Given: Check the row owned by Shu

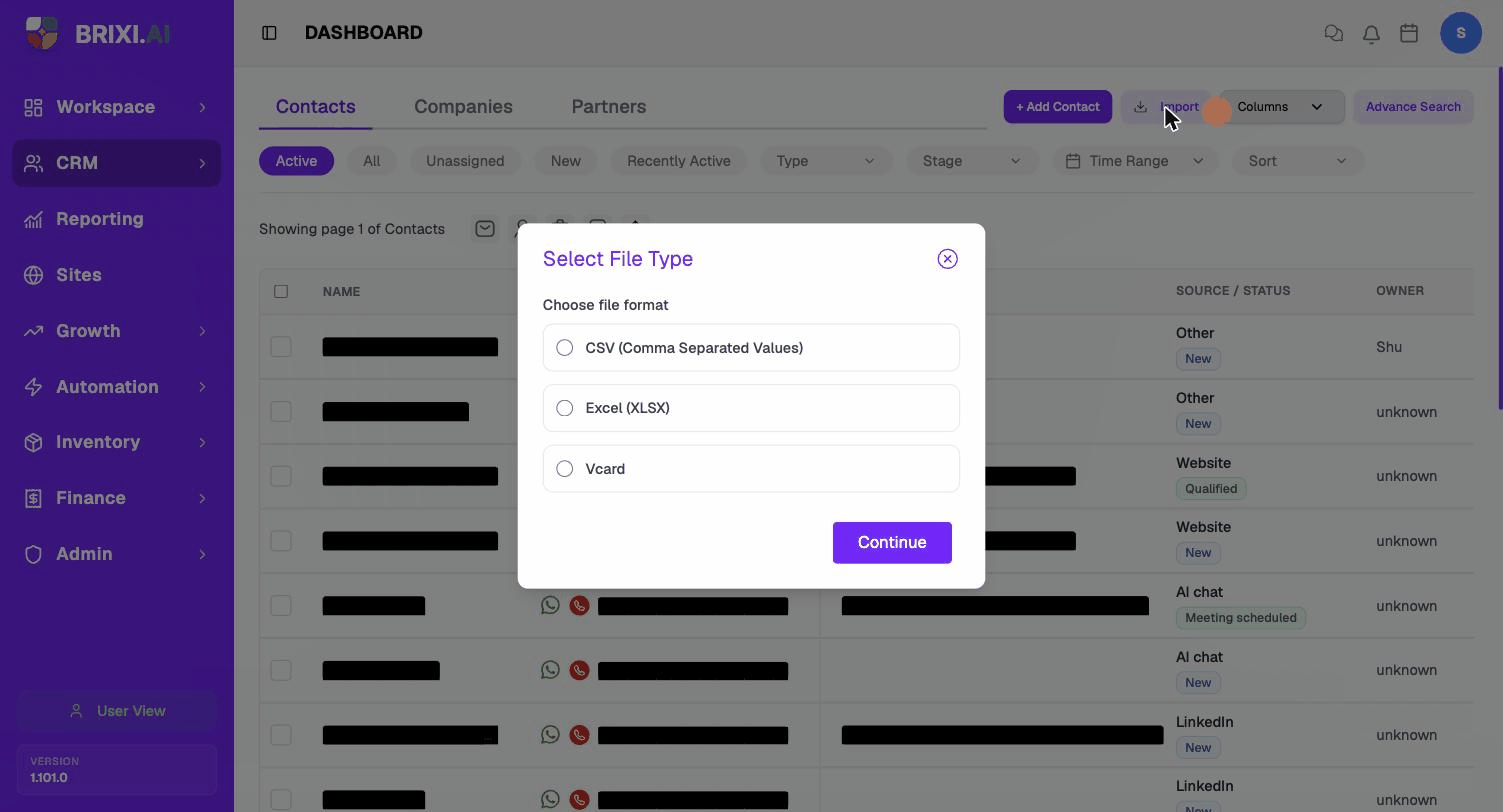Looking at the screenshot, I should (281, 347).
